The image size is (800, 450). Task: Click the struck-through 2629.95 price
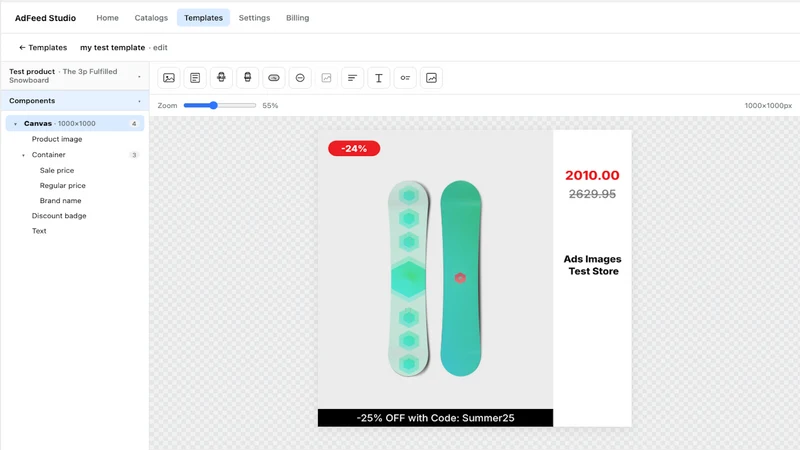[x=592, y=194]
